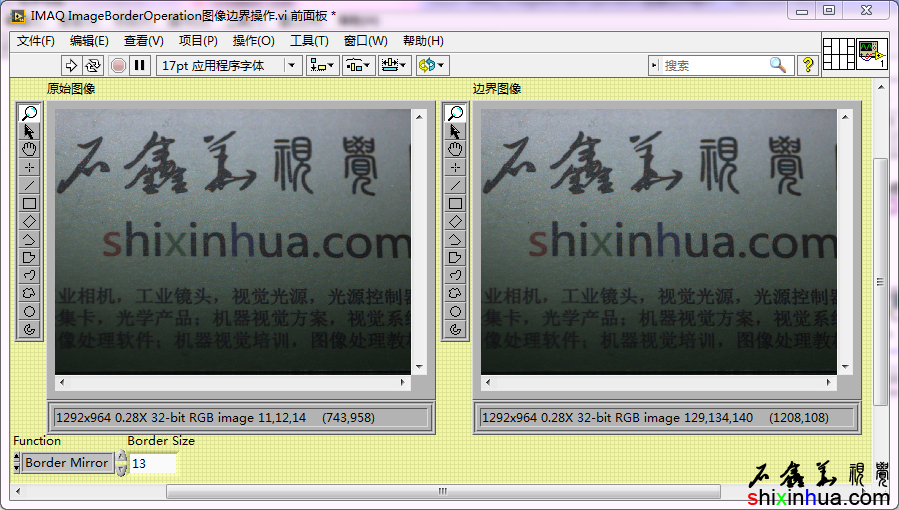
Task: Click Border Size stepper arrows
Action: pyautogui.click(x=121, y=463)
